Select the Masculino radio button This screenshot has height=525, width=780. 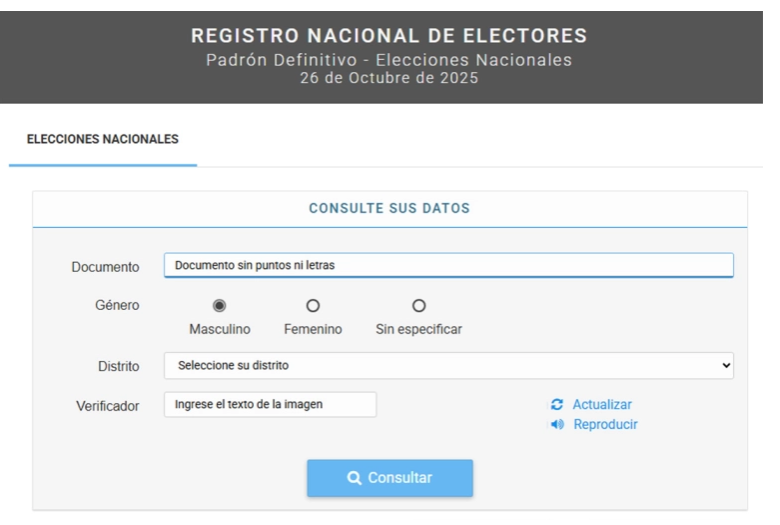click(x=220, y=305)
